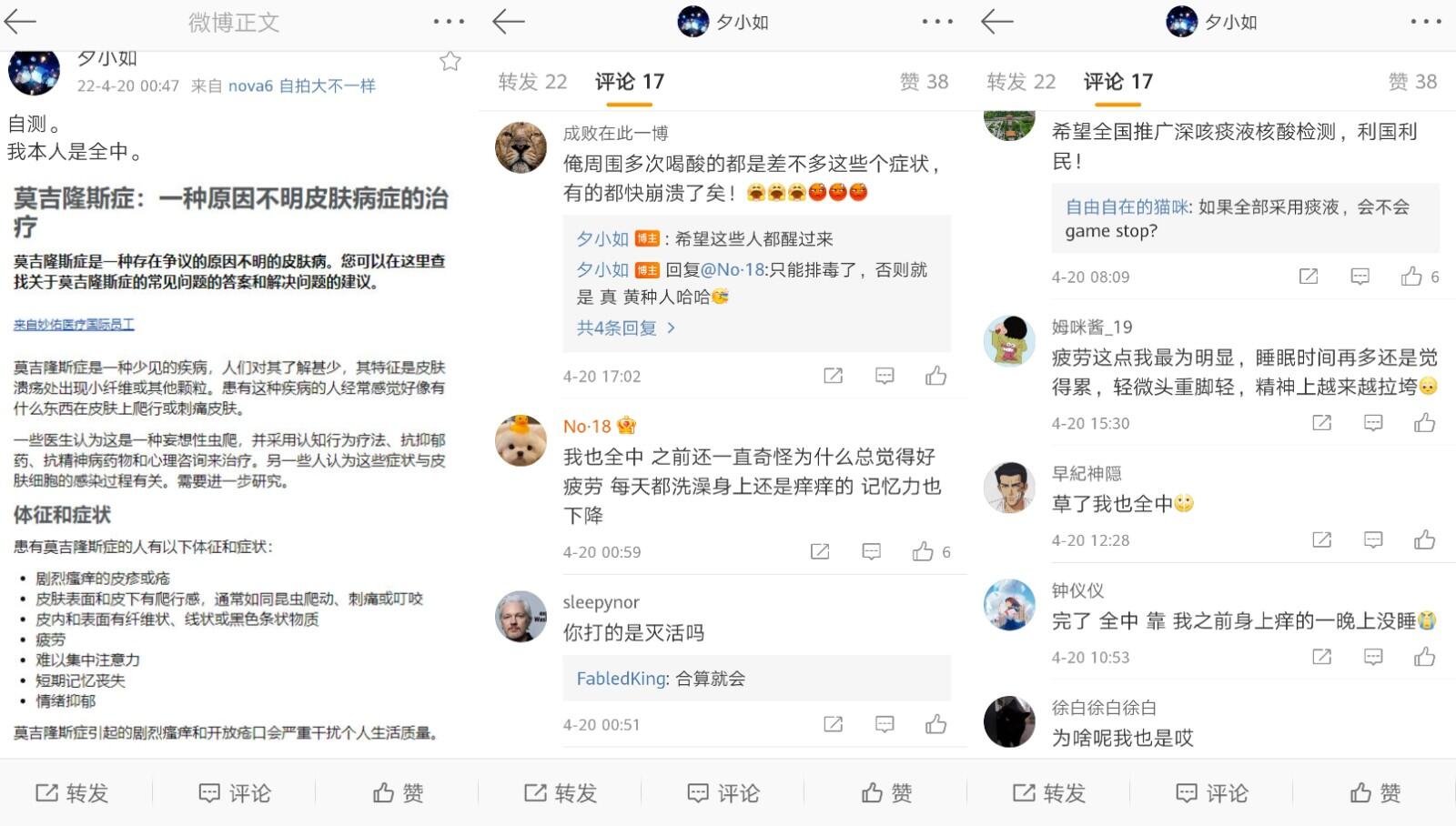Repost 早紀神隠's comment

tap(1321, 539)
